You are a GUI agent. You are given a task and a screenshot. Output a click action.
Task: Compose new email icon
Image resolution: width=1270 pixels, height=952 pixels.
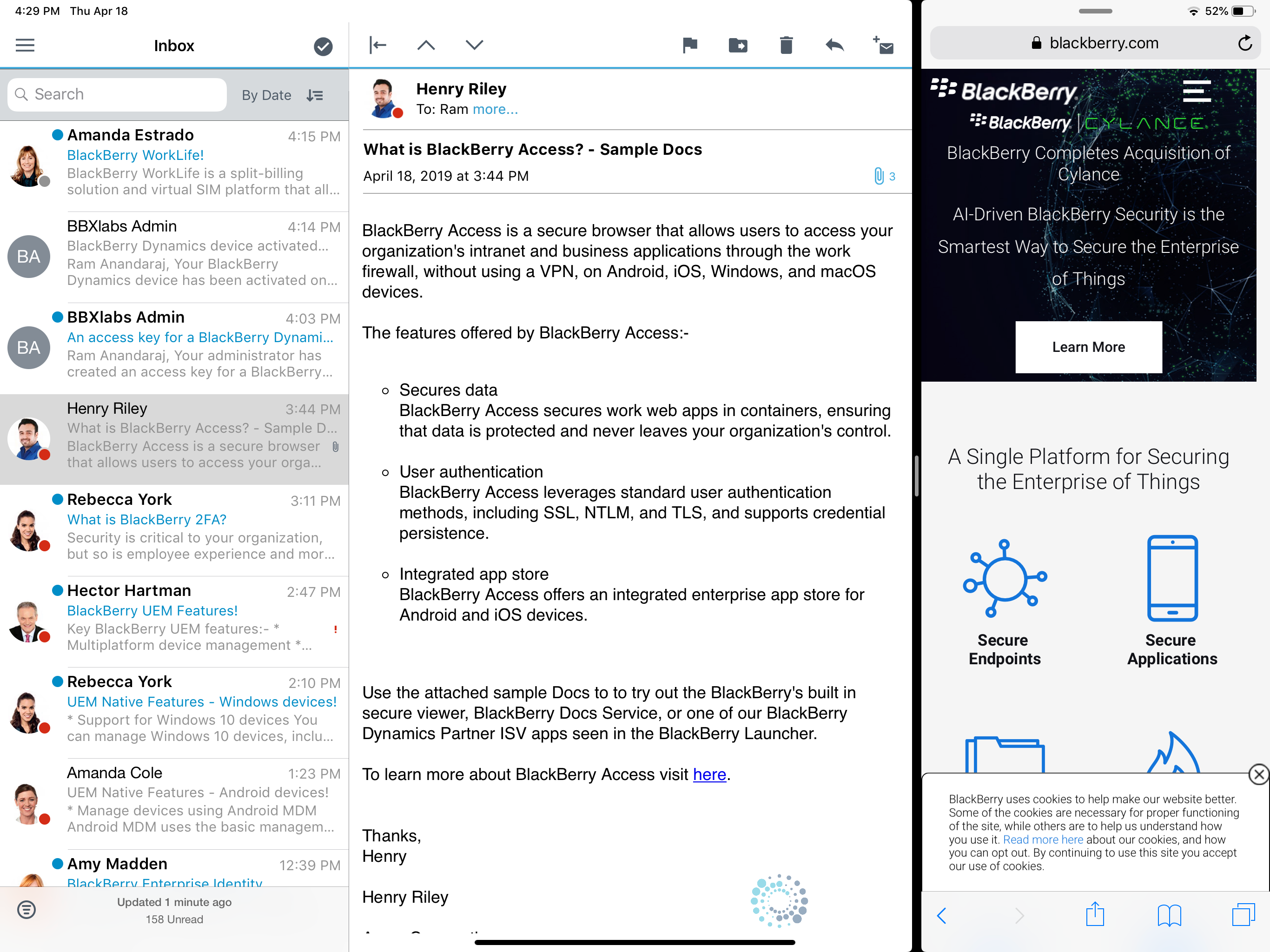coord(883,45)
